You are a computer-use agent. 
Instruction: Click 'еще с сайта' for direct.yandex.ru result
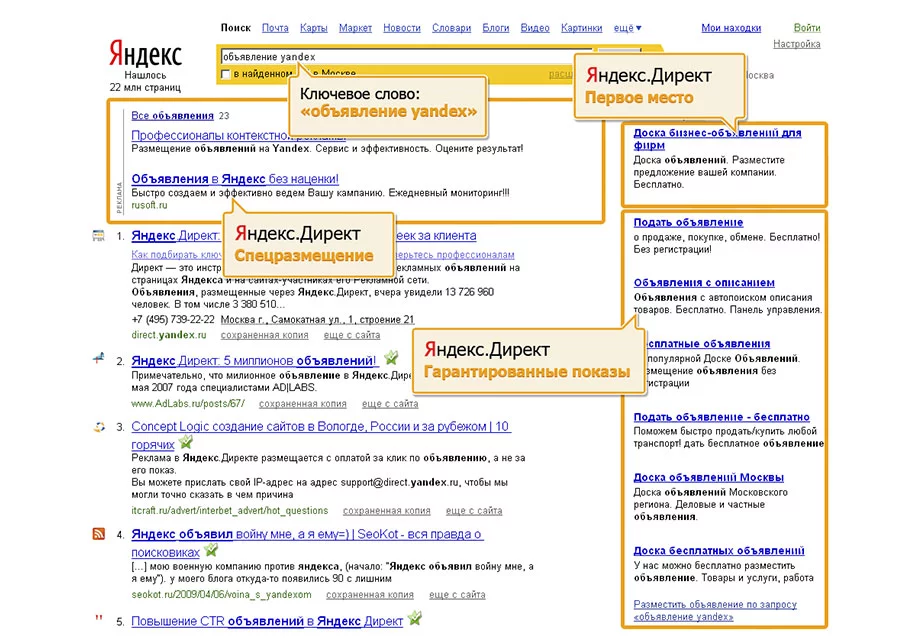[x=352, y=335]
